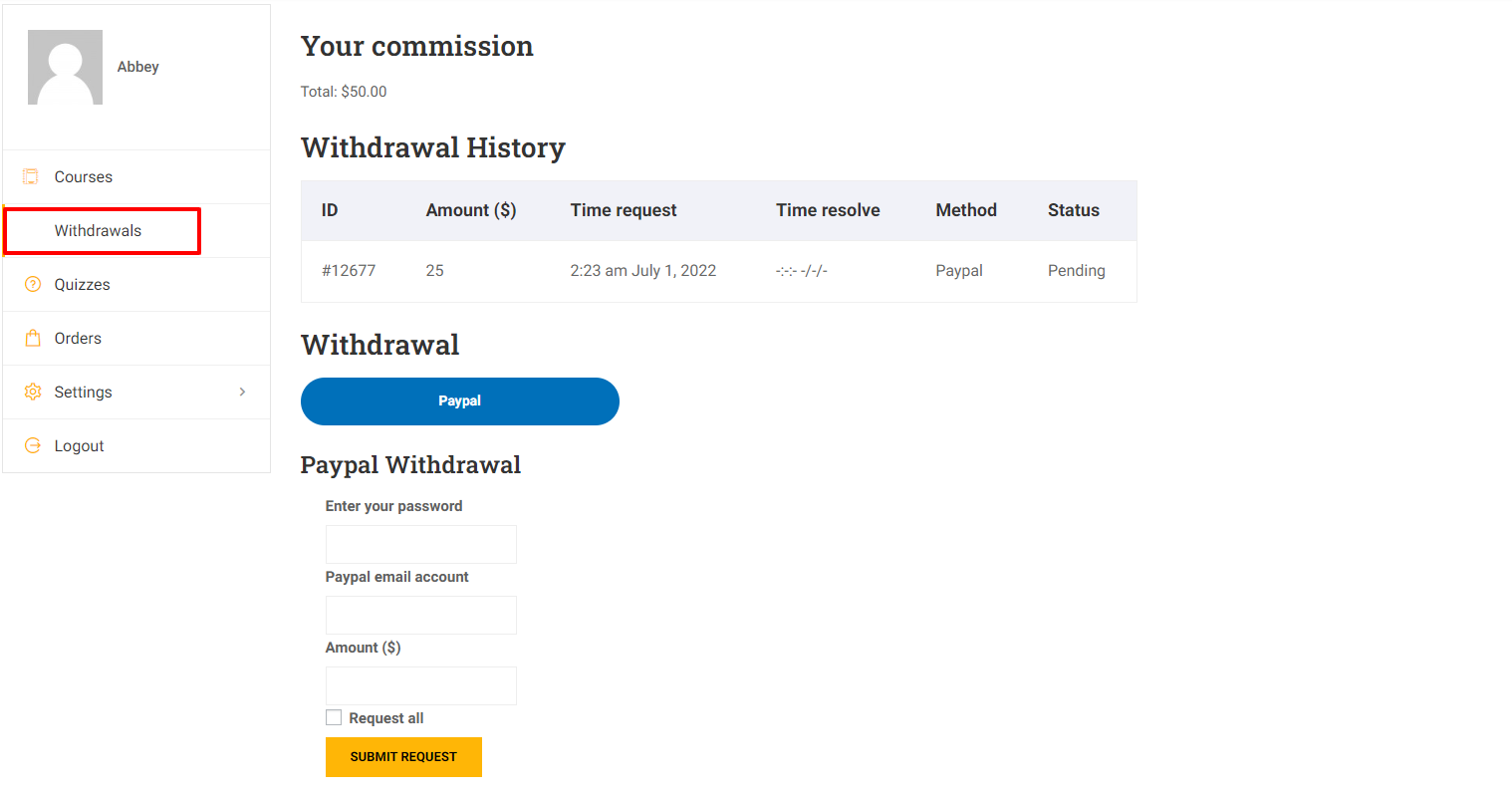The height and width of the screenshot is (794, 1512).
Task: Click the Pending status cell
Action: point(1077,270)
